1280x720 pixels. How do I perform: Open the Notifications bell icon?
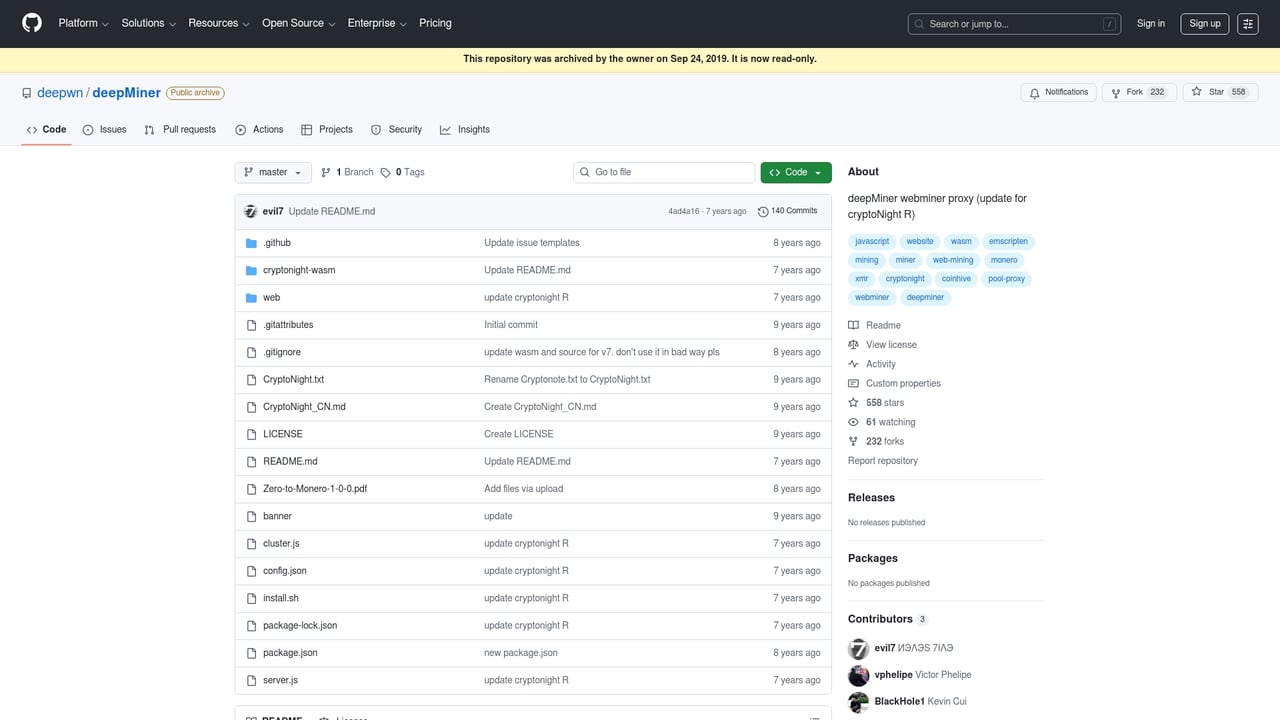1035,91
